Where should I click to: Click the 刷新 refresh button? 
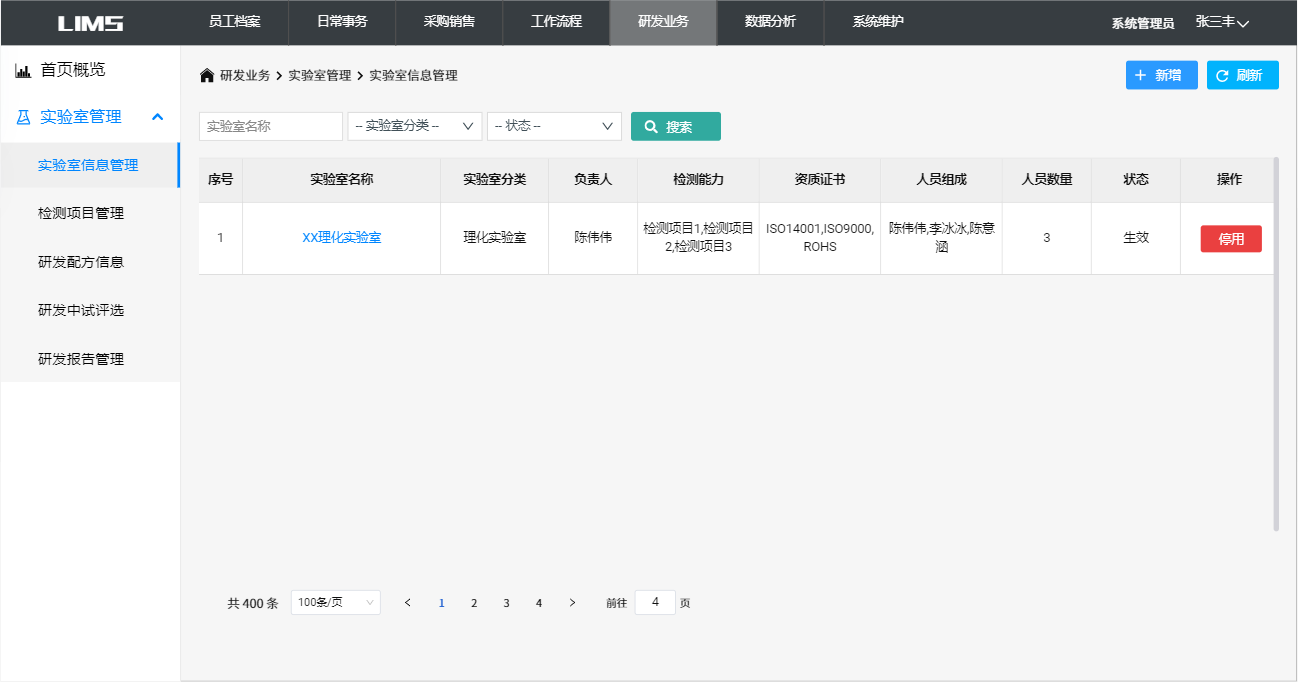pos(1242,75)
